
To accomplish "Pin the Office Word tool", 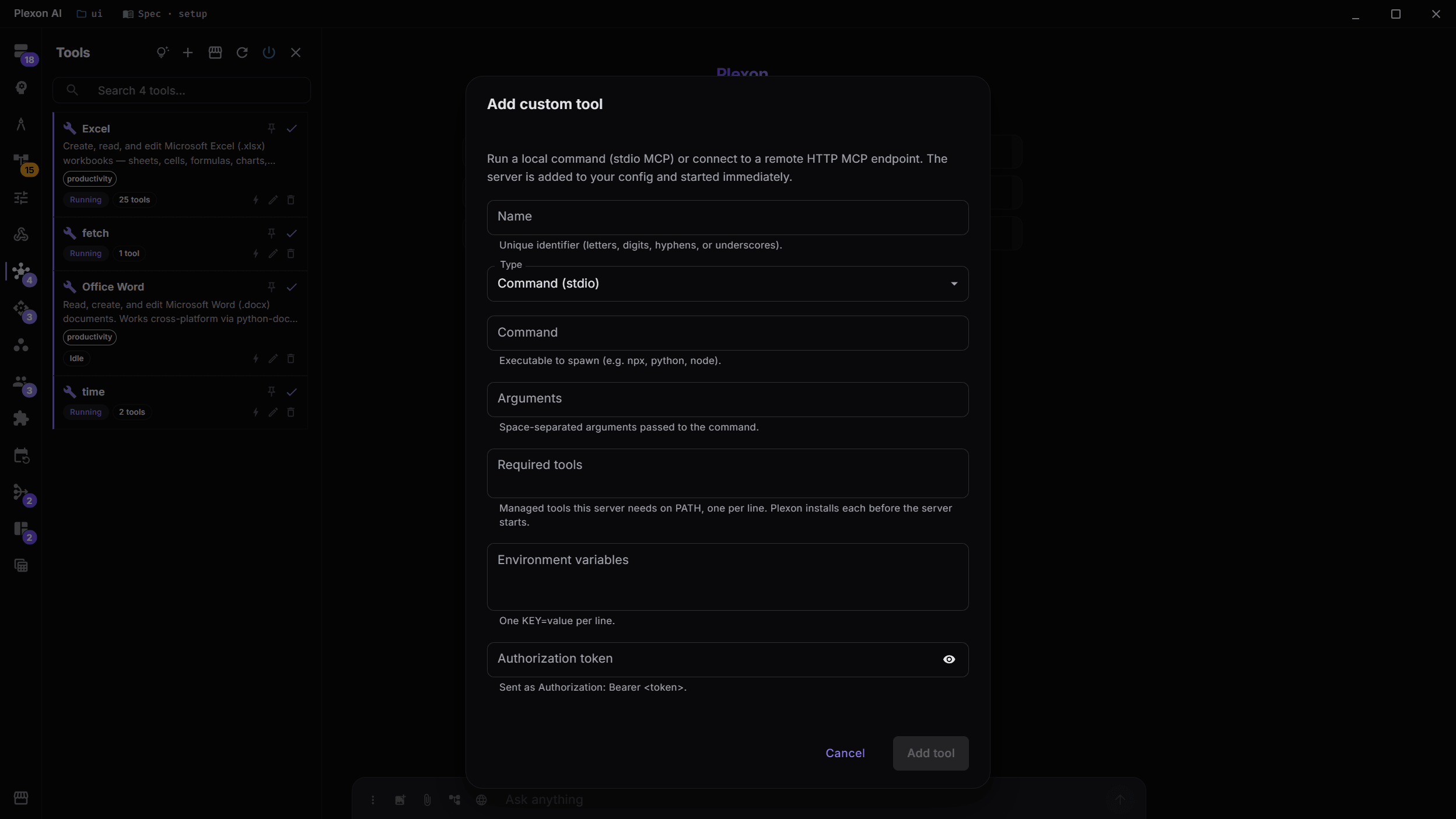I will (x=271, y=287).
